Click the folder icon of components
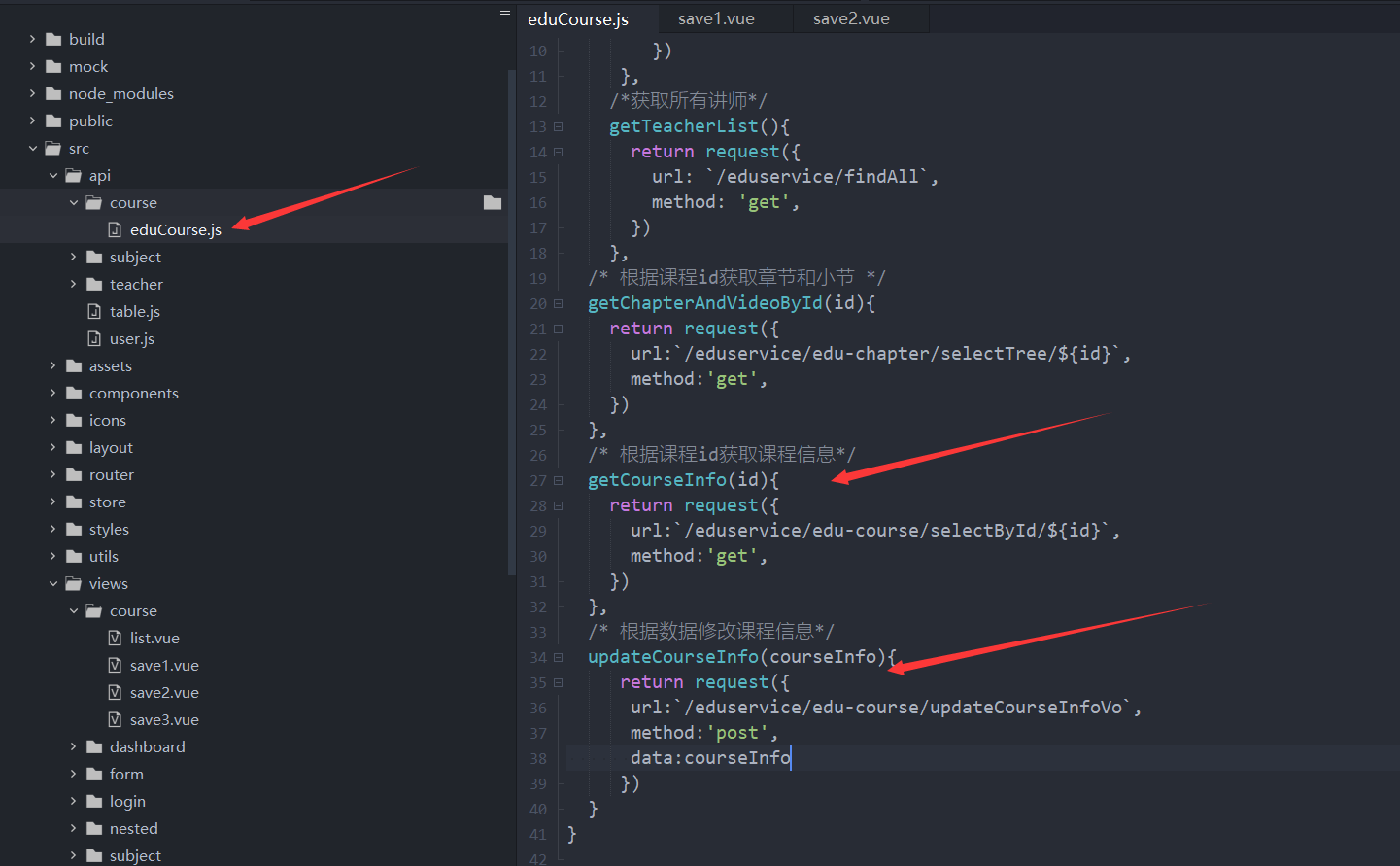The width and height of the screenshot is (1400, 866). point(74,394)
